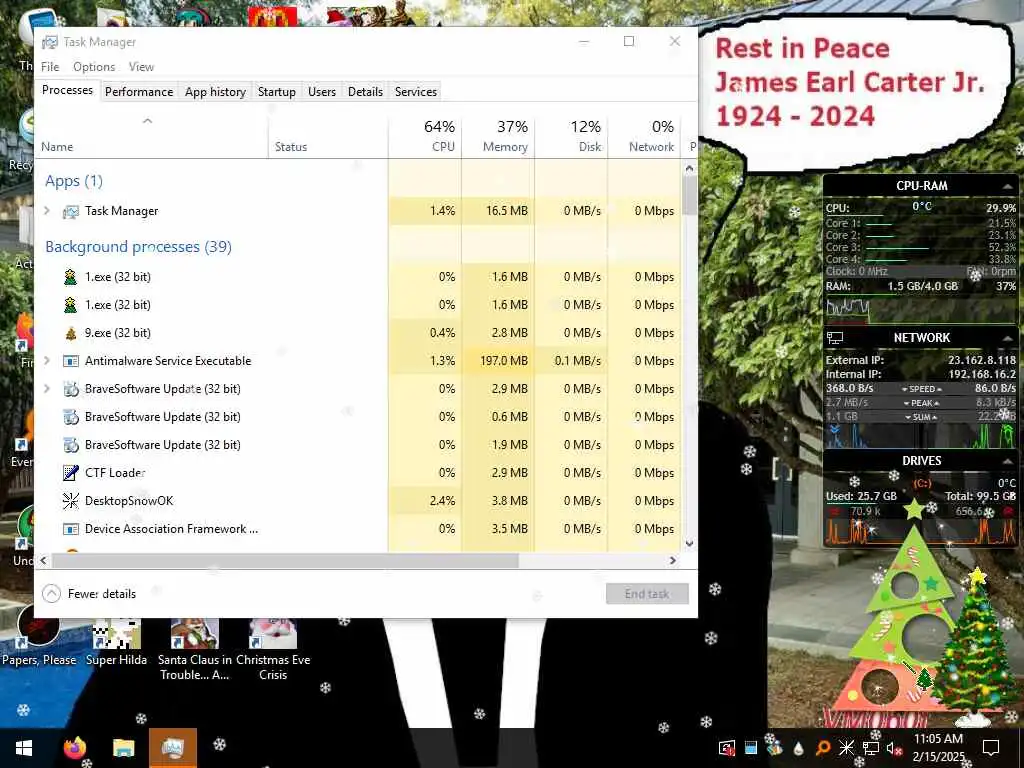Click the Windows Update tray icon
1024x768 pixels.
point(727,748)
